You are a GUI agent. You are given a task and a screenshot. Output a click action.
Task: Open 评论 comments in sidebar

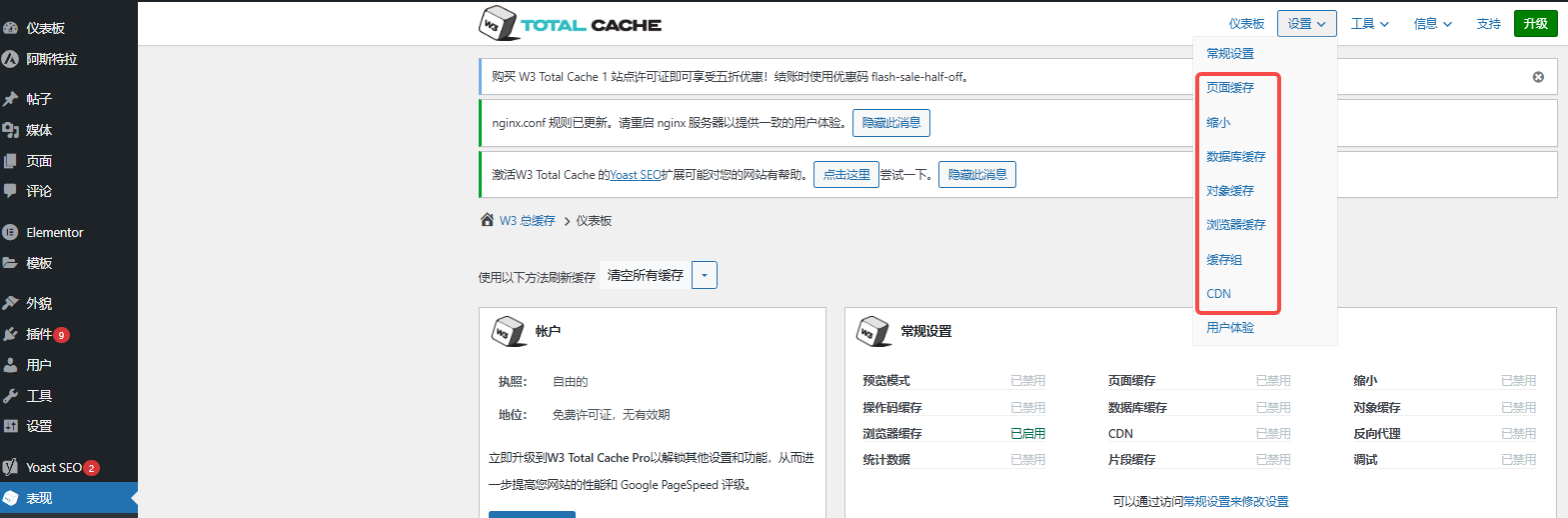coord(38,191)
